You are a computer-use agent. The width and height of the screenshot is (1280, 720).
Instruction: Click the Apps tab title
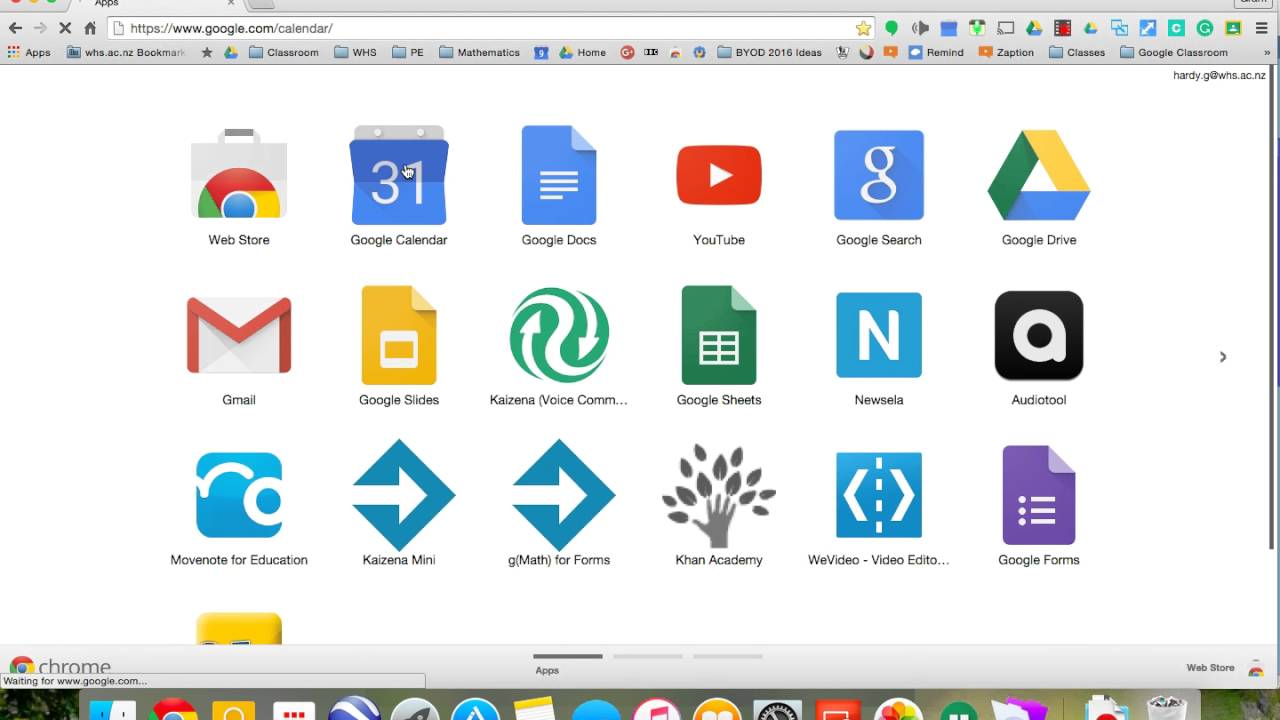[107, 4]
